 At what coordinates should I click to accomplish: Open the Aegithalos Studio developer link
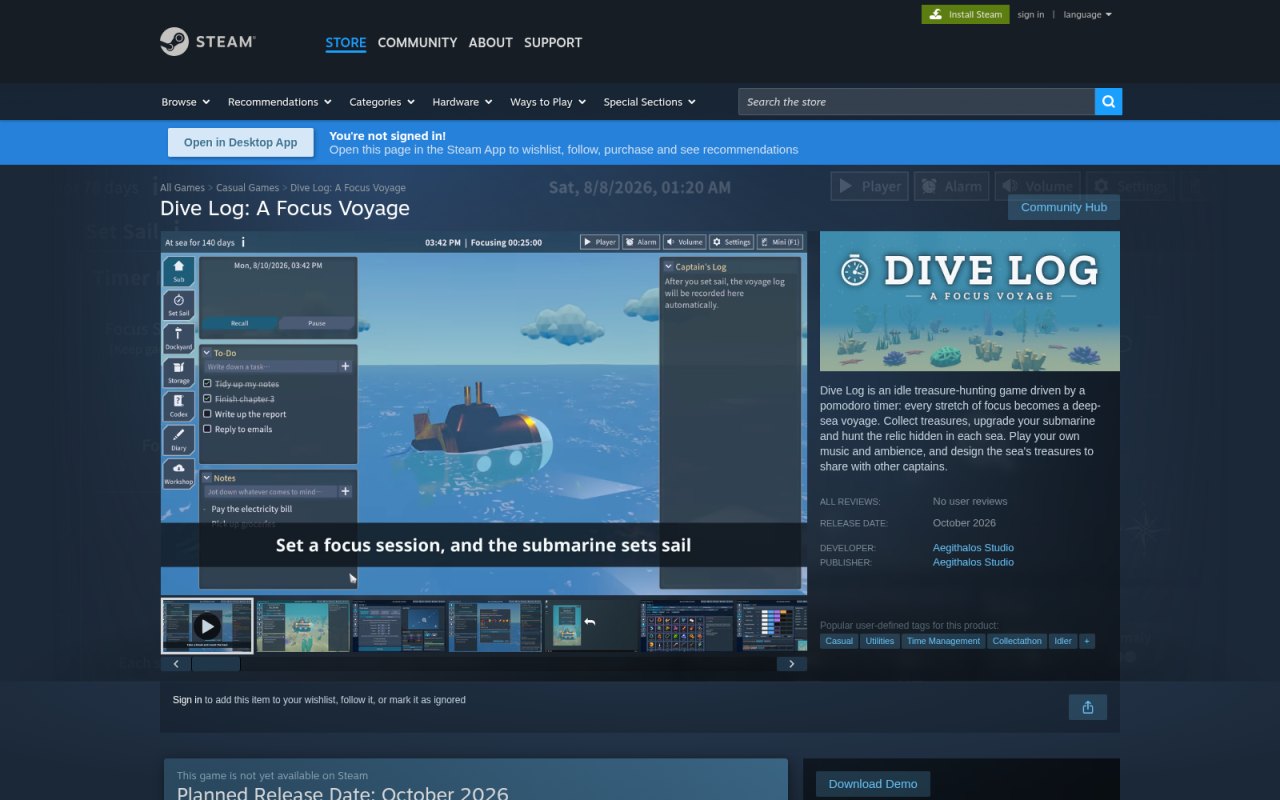coord(973,547)
